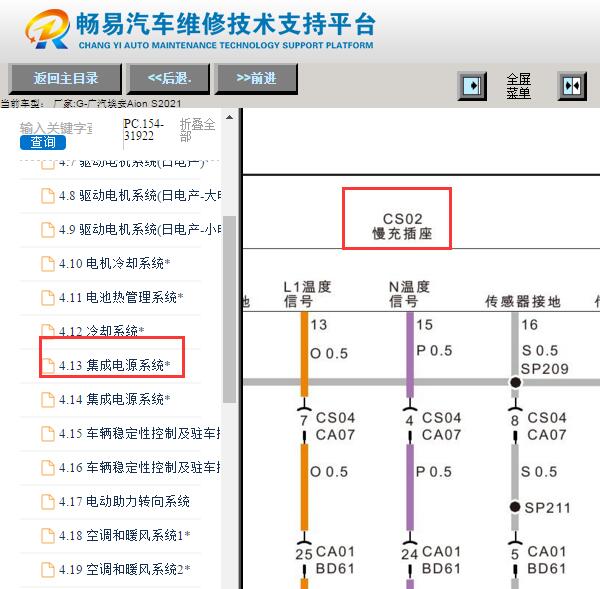Focus the keyword search input field
The image size is (600, 589).
point(56,128)
